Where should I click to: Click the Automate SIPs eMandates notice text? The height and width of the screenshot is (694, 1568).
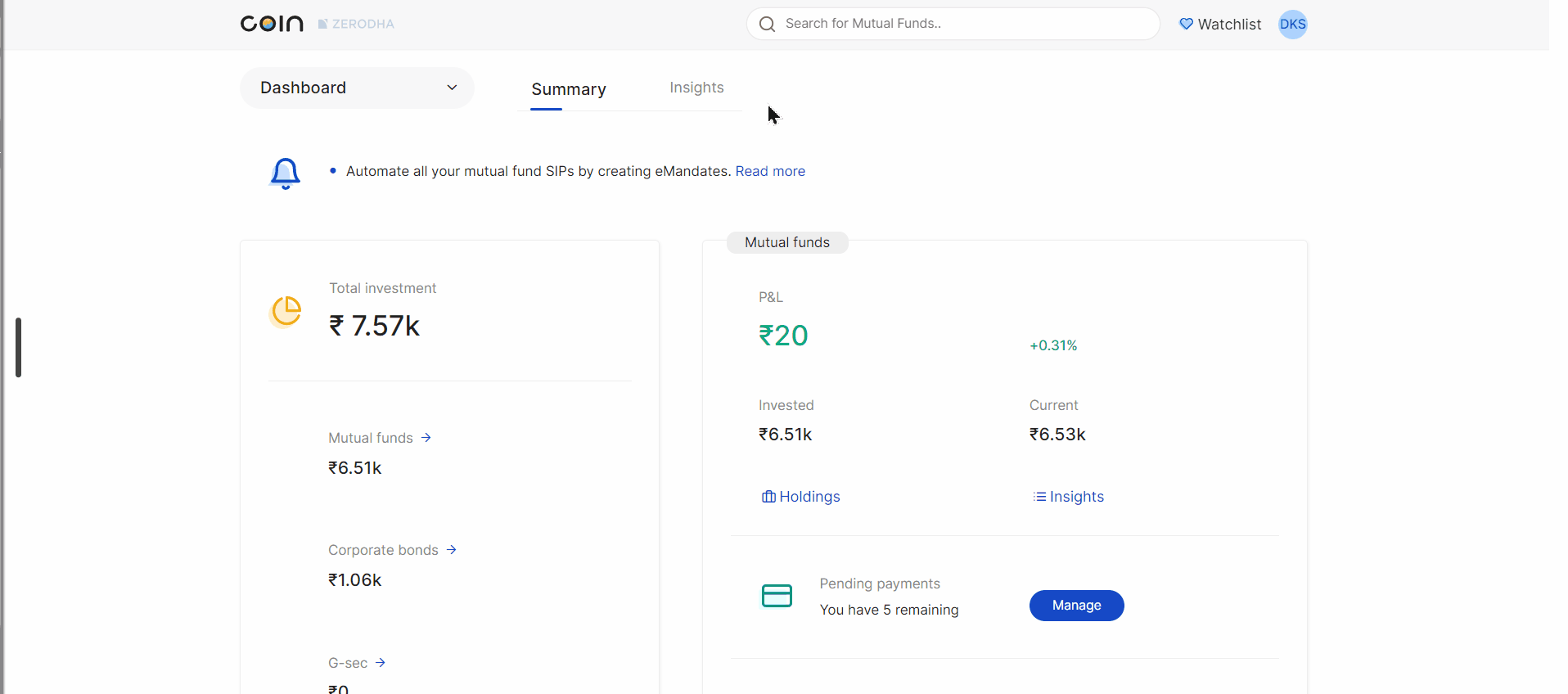point(538,171)
